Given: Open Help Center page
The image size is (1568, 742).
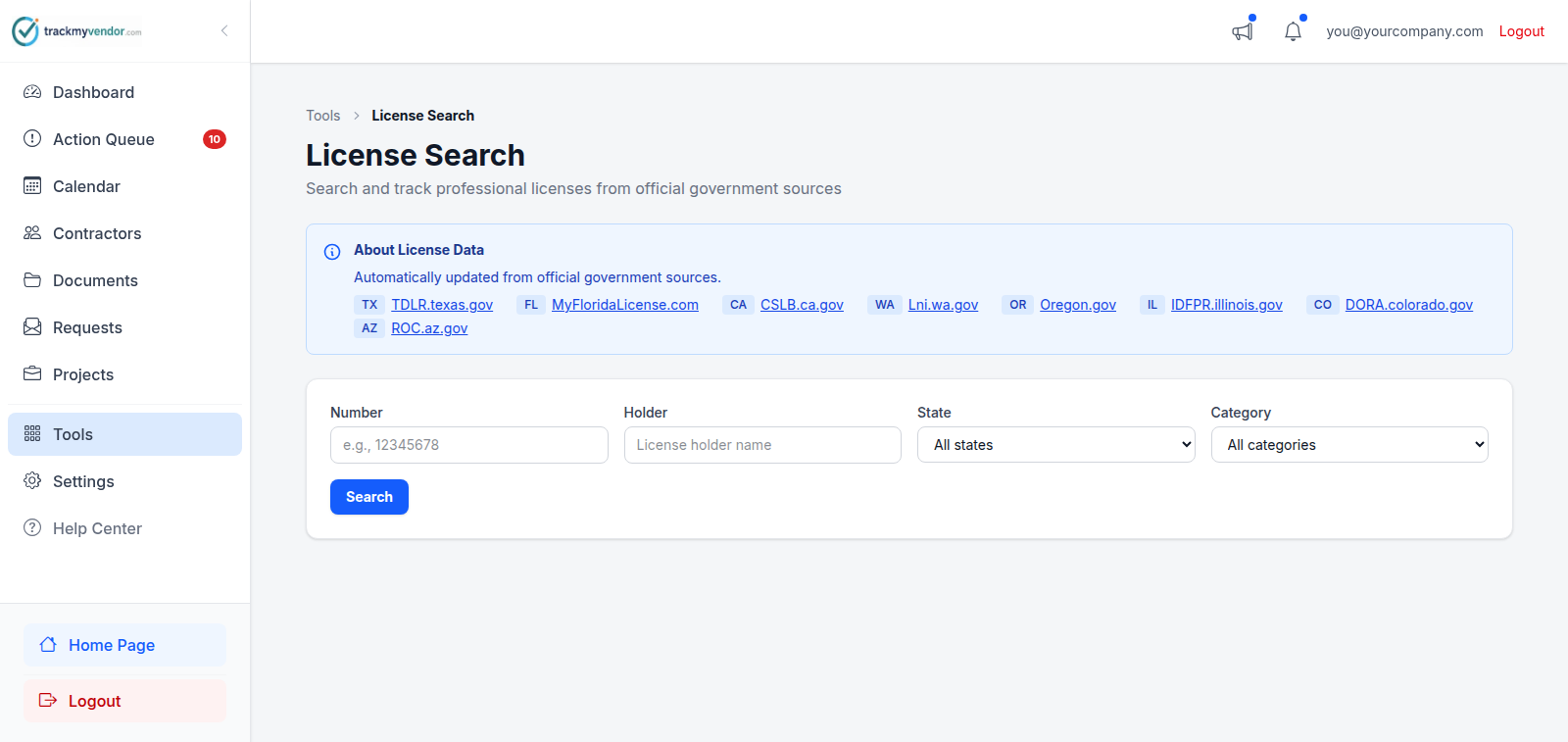Looking at the screenshot, I should 124,528.
